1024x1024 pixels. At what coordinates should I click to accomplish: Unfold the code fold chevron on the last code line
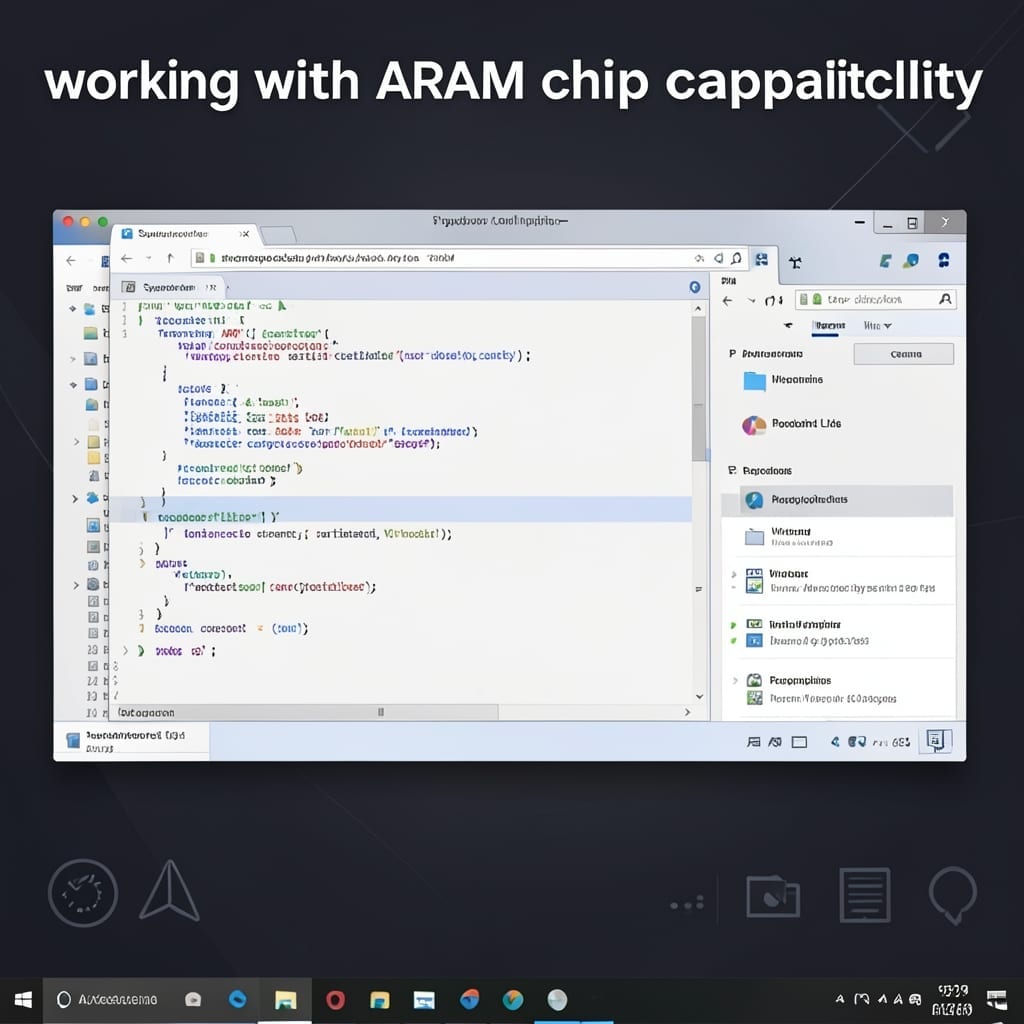click(125, 651)
